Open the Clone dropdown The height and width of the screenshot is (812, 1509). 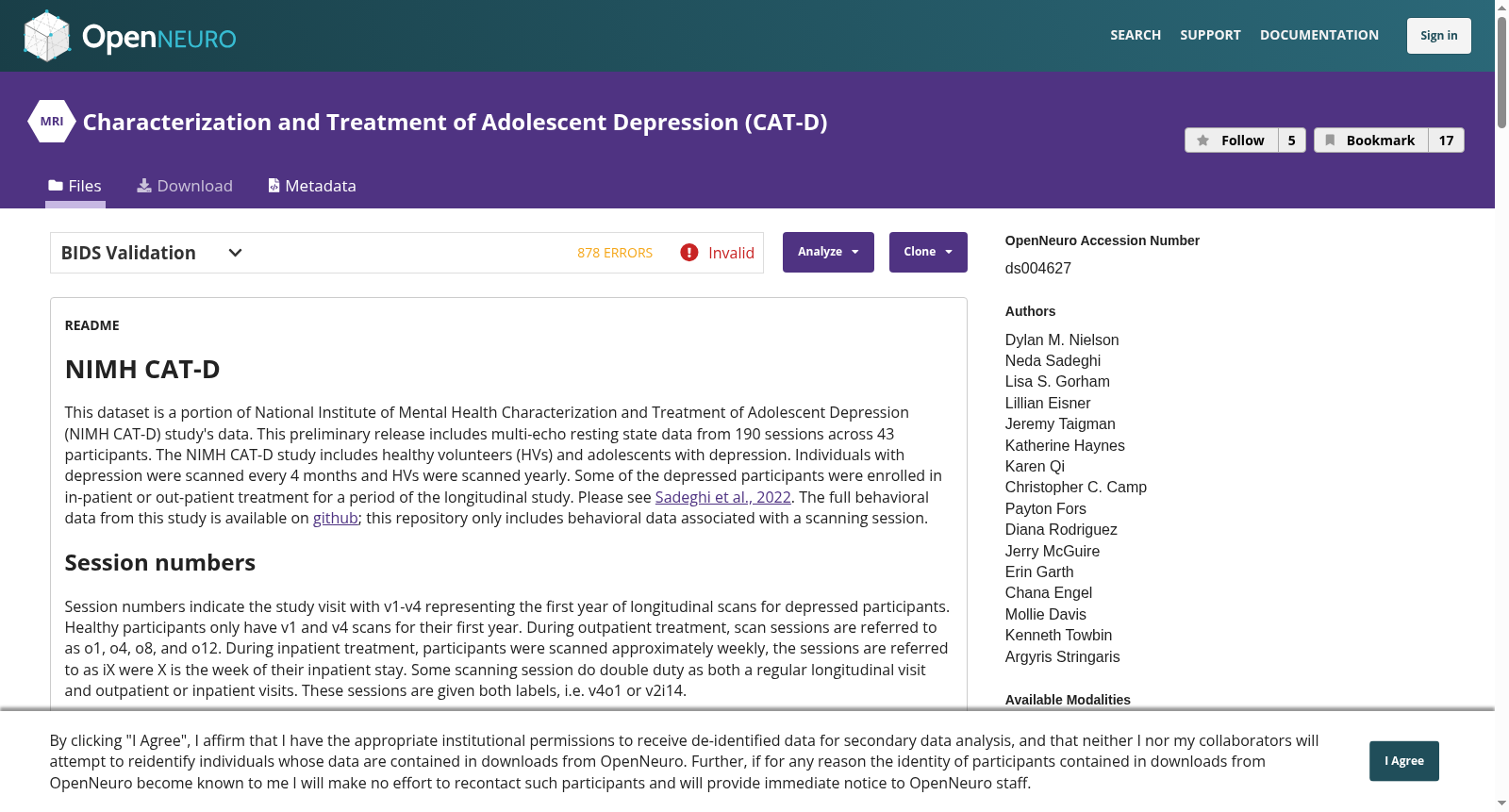coord(928,252)
